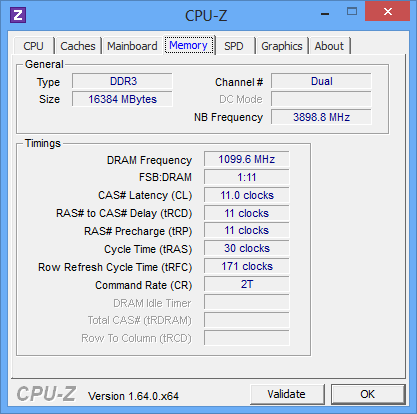The height and width of the screenshot is (414, 417).
Task: Click the DRAM Frequency value field
Action: [247, 159]
